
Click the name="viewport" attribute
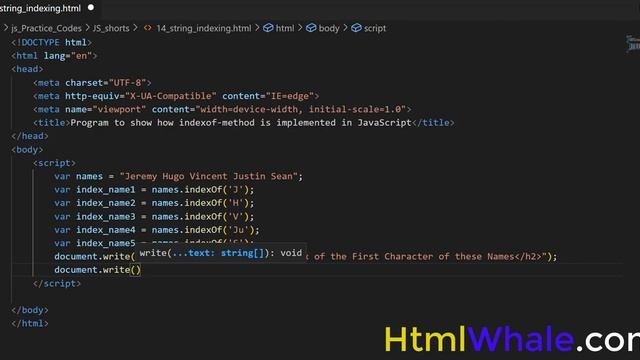pos(106,109)
